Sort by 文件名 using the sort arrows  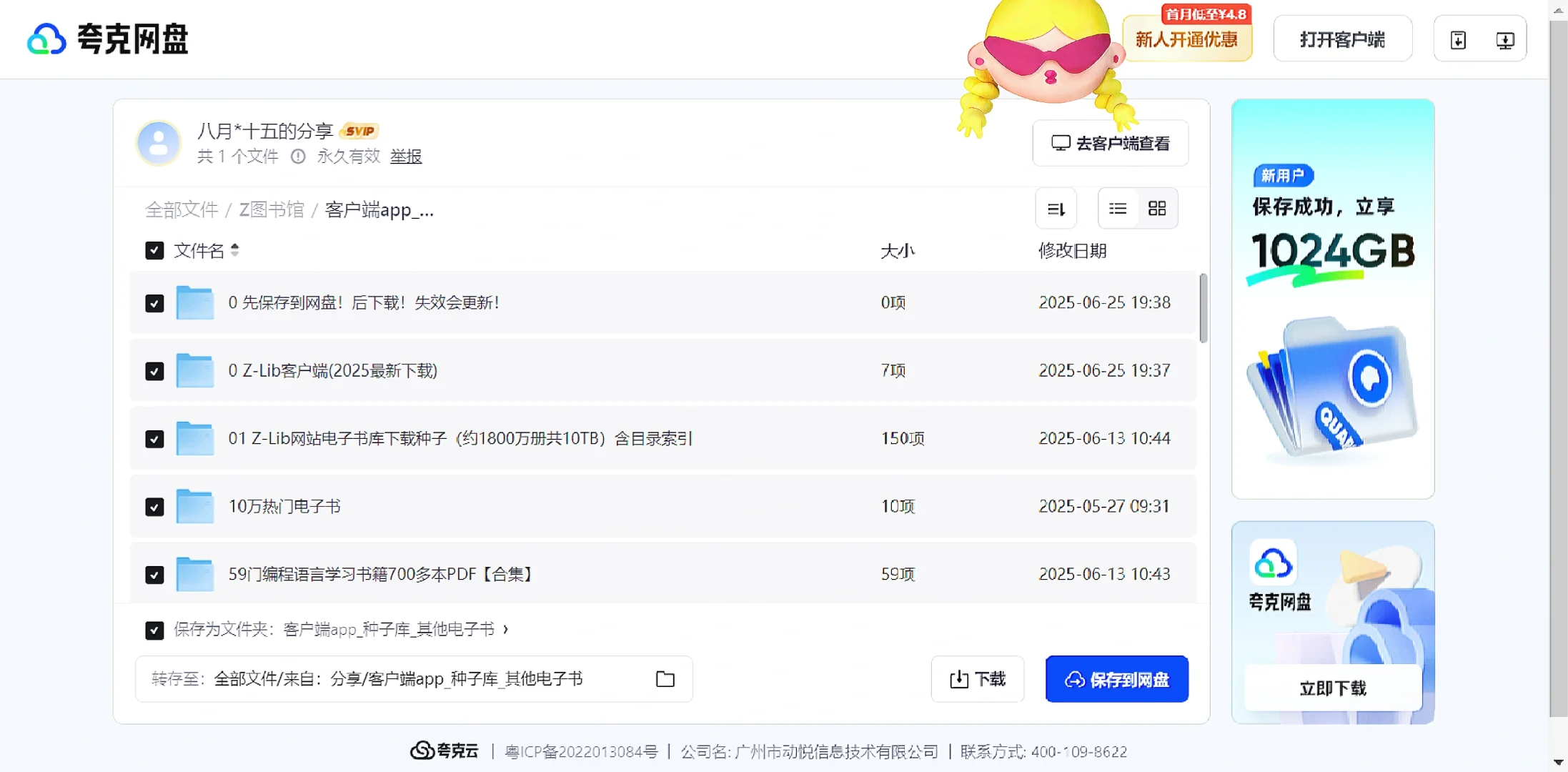click(x=234, y=250)
